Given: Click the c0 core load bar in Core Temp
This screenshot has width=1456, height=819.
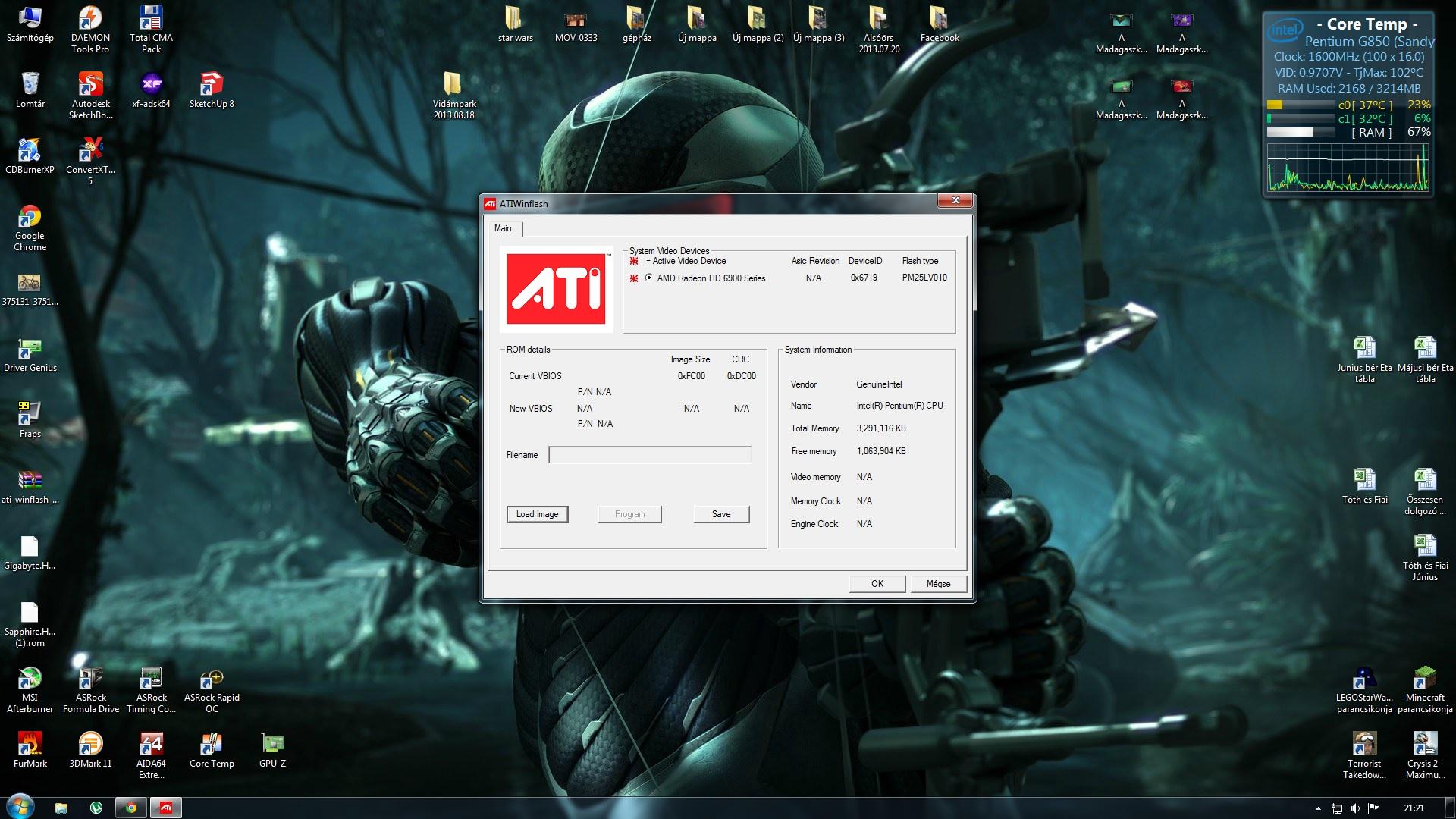Looking at the screenshot, I should tap(1301, 105).
